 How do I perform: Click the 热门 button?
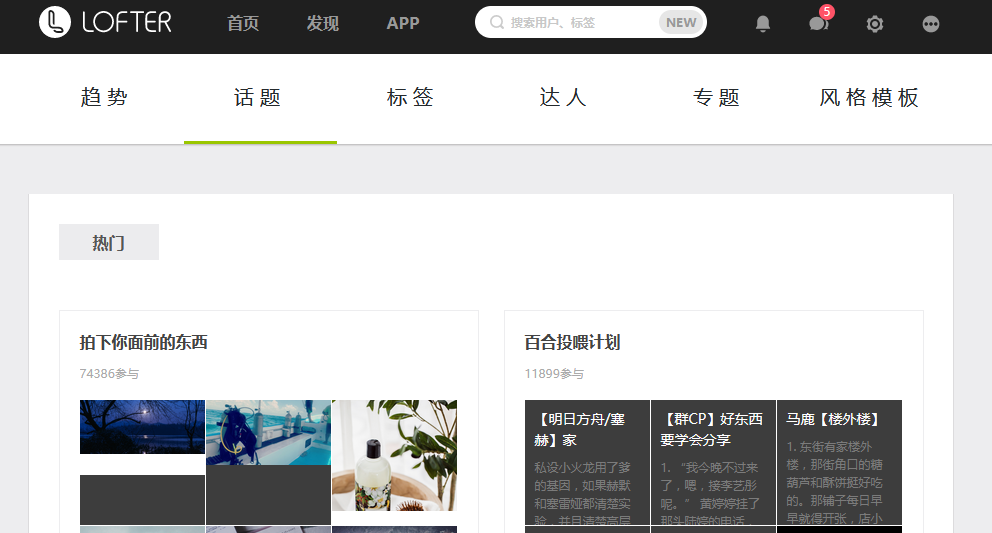pos(109,242)
